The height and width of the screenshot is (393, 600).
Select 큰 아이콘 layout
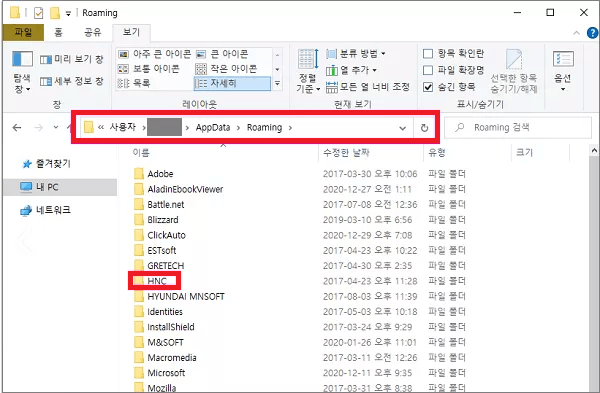222,54
